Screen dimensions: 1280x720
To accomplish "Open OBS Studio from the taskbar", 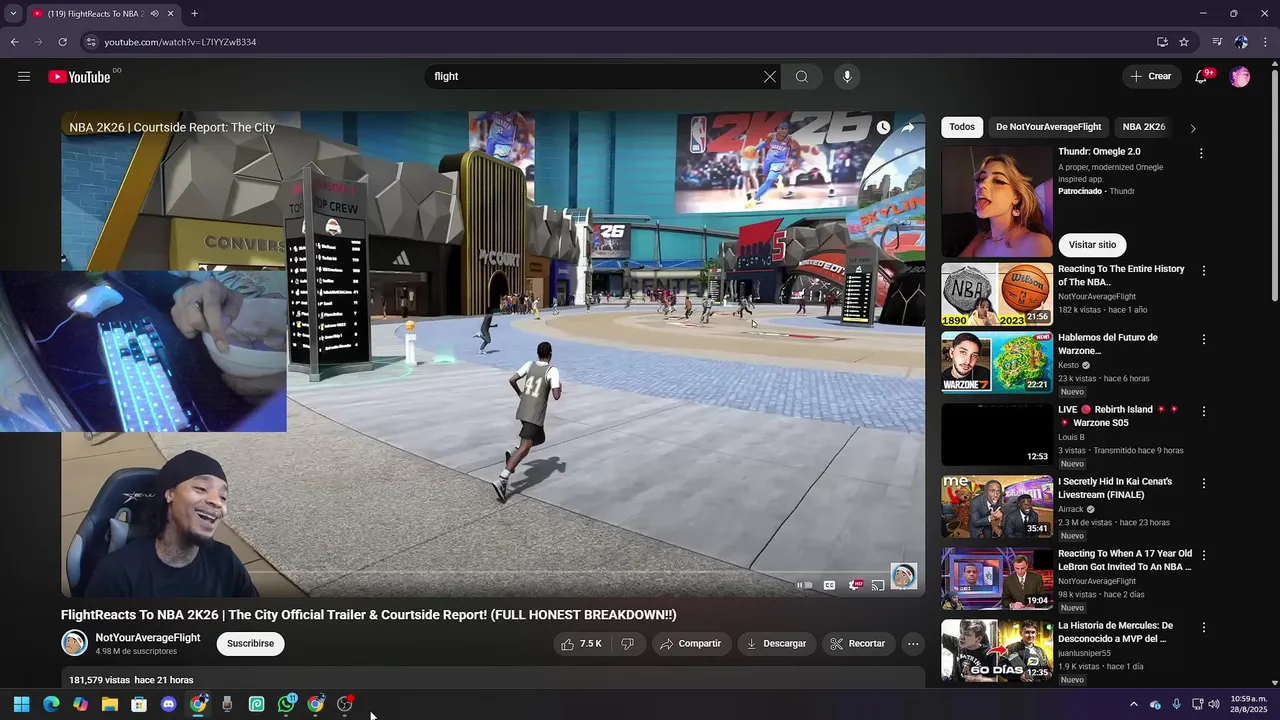I will [x=345, y=704].
